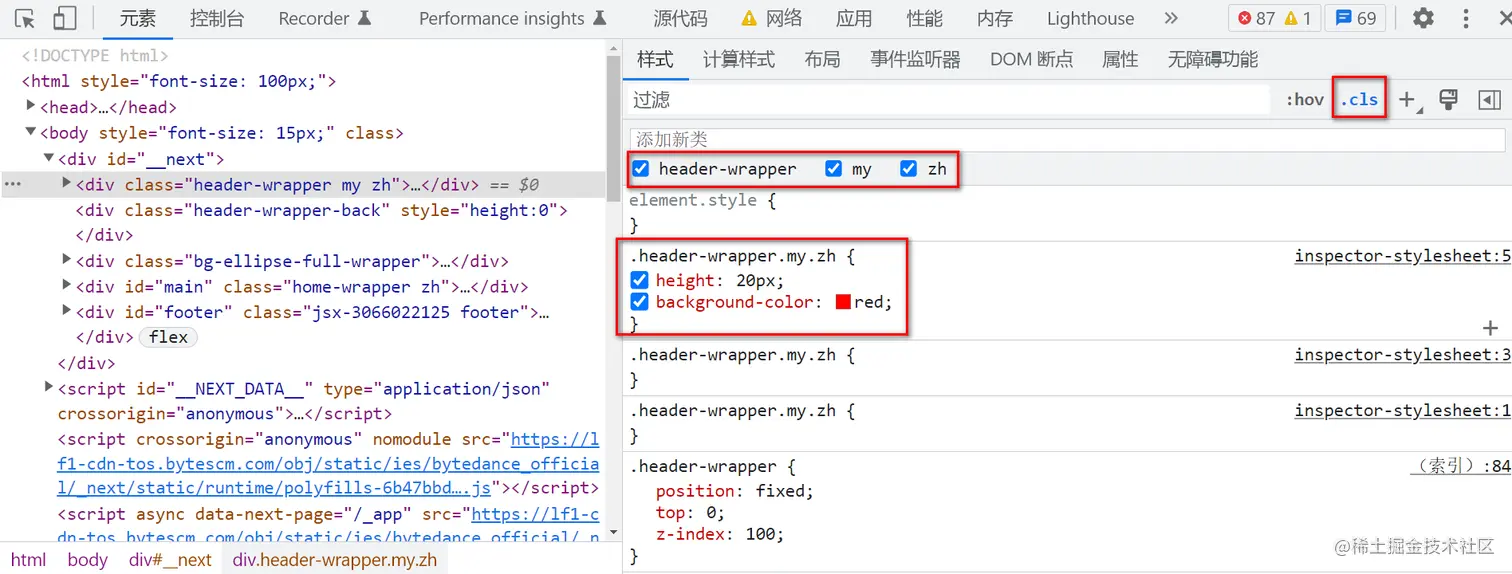The width and height of the screenshot is (1512, 574).
Task: Toggle the header-wrapper class checkbox
Action: (x=640, y=169)
